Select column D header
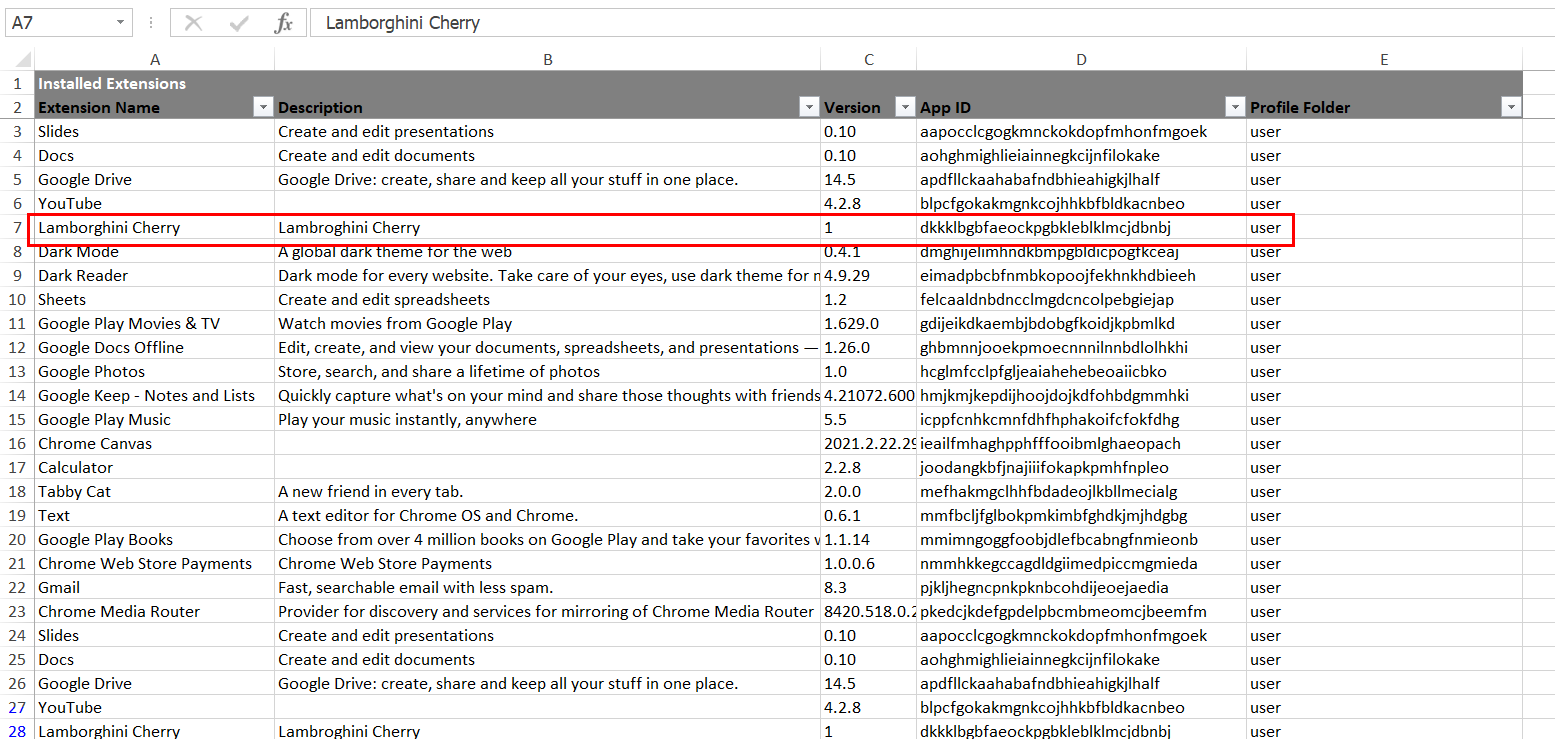1555x739 pixels. 1082,60
